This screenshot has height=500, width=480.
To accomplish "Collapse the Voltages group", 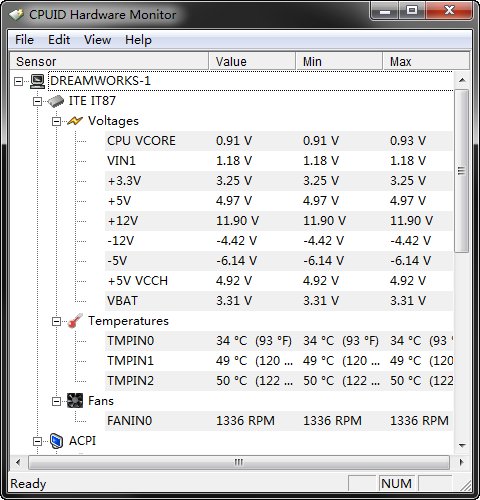I will pyautogui.click(x=57, y=121).
